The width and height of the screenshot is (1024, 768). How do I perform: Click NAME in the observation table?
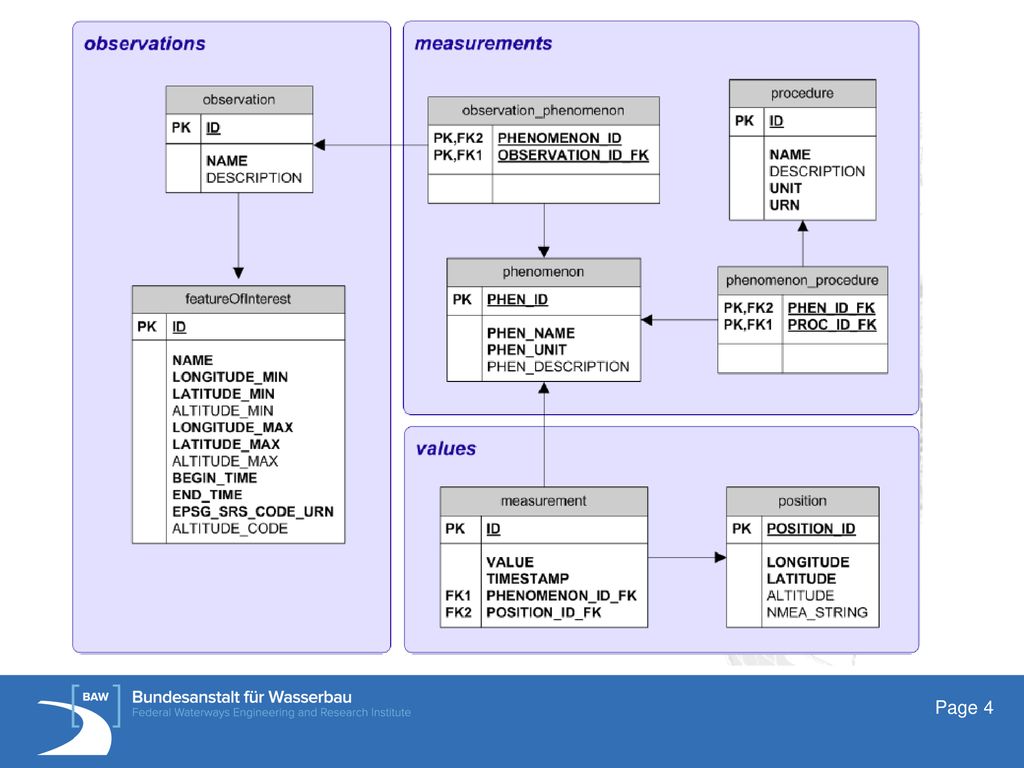click(227, 161)
